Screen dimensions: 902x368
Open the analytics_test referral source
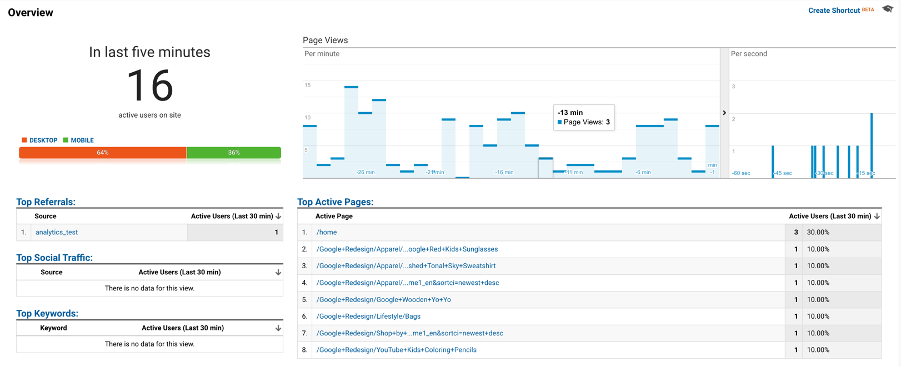click(56, 232)
